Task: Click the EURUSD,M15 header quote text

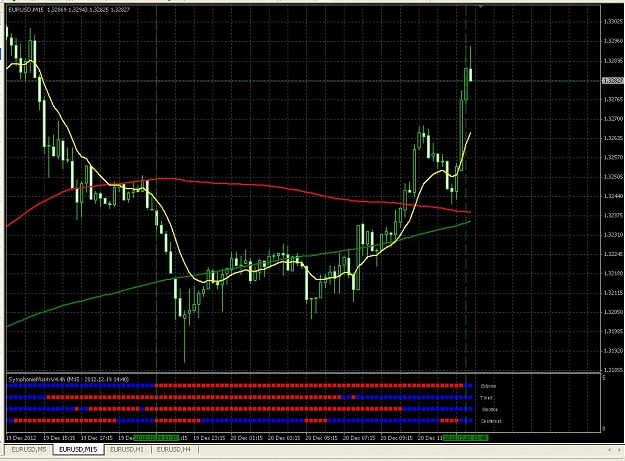Action: click(69, 9)
